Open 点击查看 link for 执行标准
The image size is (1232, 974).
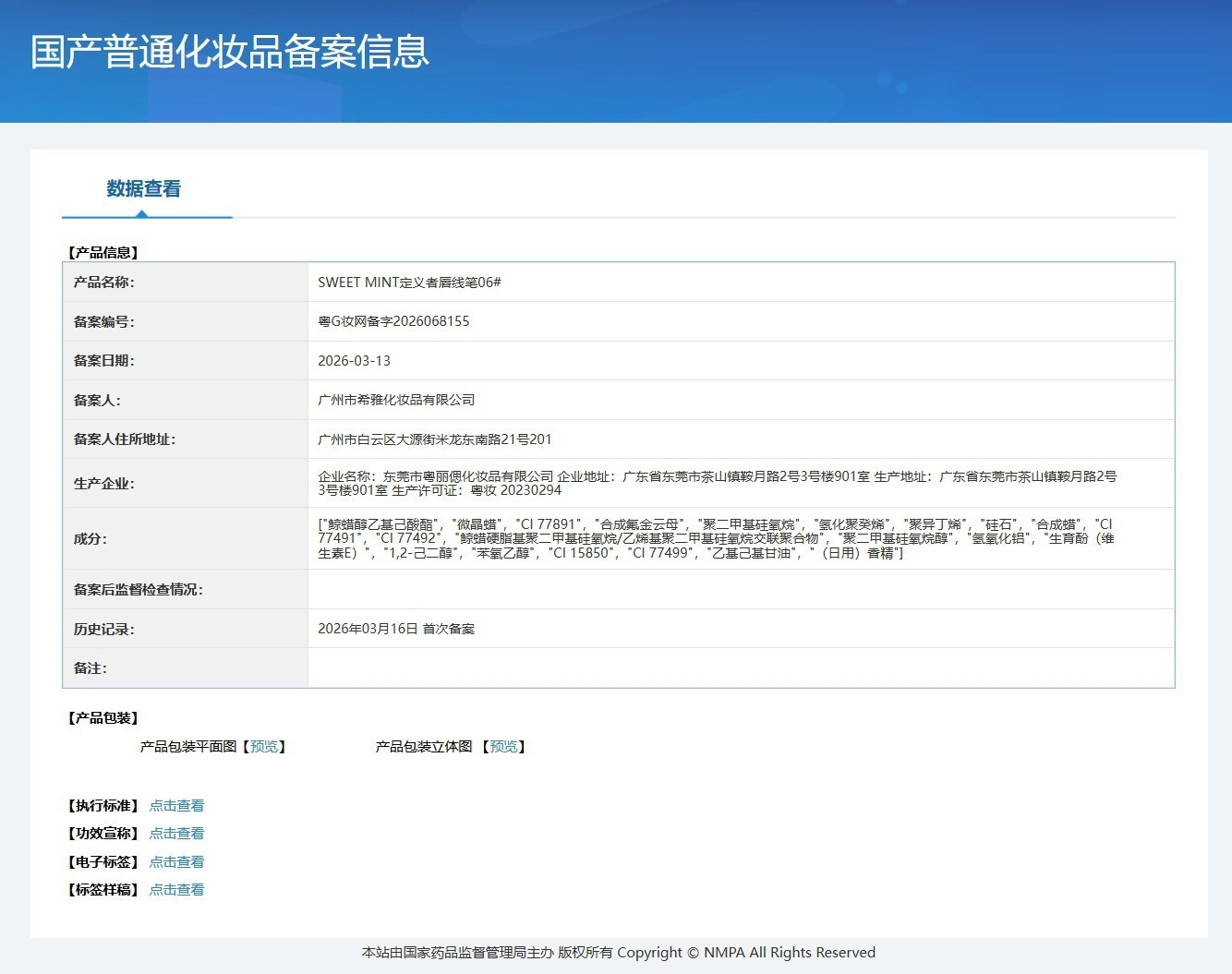coord(176,806)
